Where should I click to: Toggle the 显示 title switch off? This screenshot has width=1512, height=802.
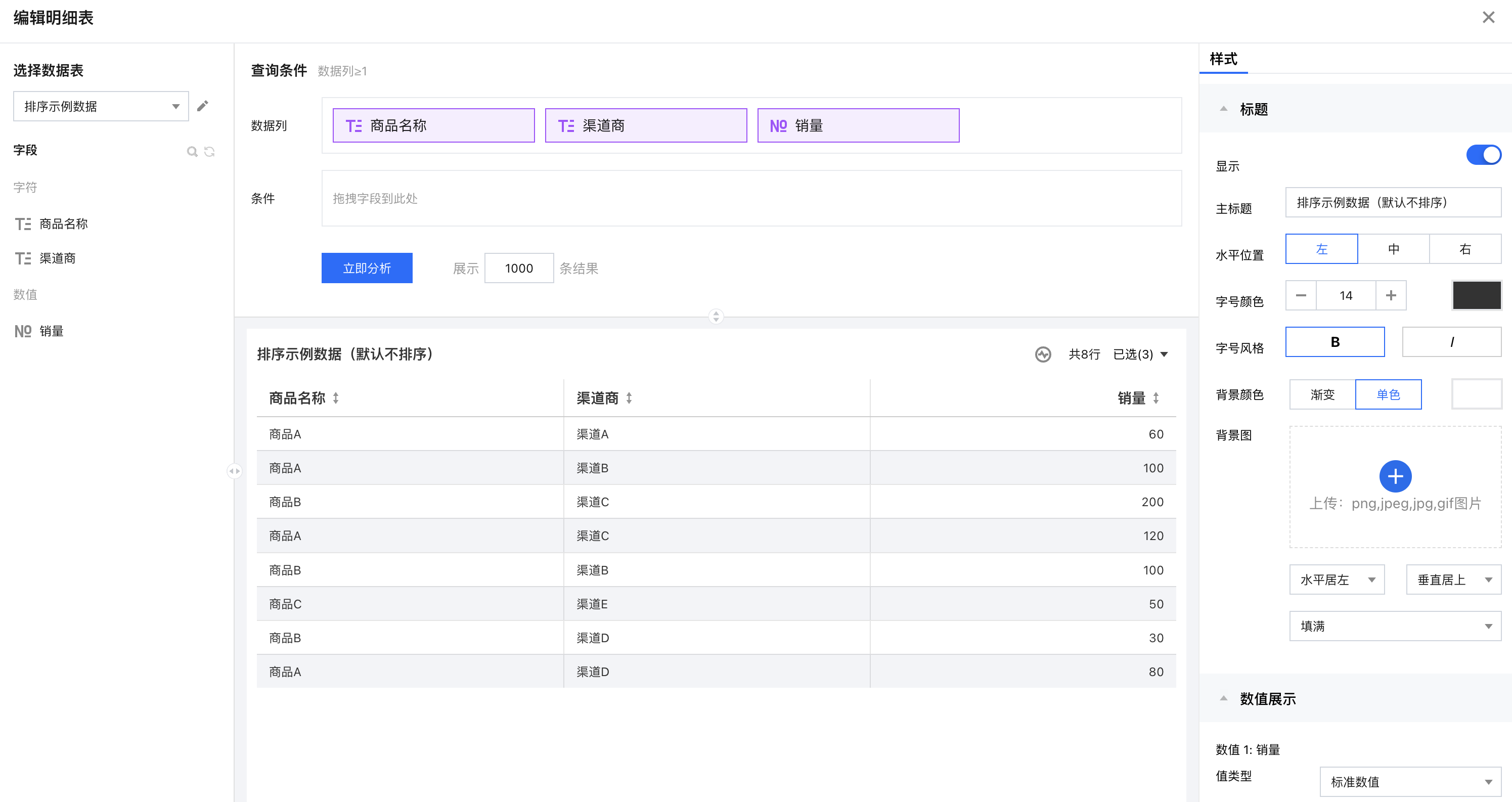tap(1483, 155)
